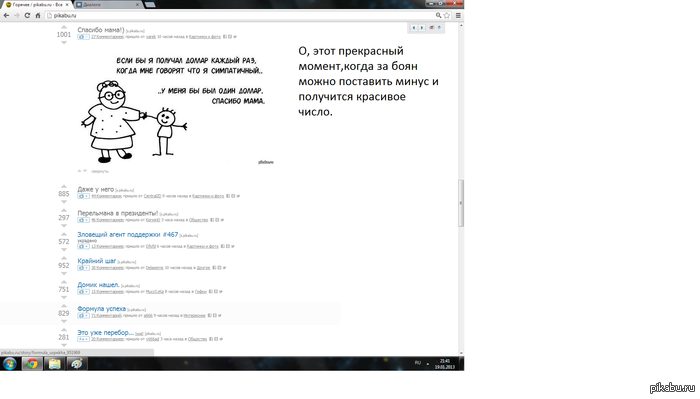The width and height of the screenshot is (700, 399).
Task: Collapse the 'Спасибо мама!)' post image toggle
Action: click(83, 37)
